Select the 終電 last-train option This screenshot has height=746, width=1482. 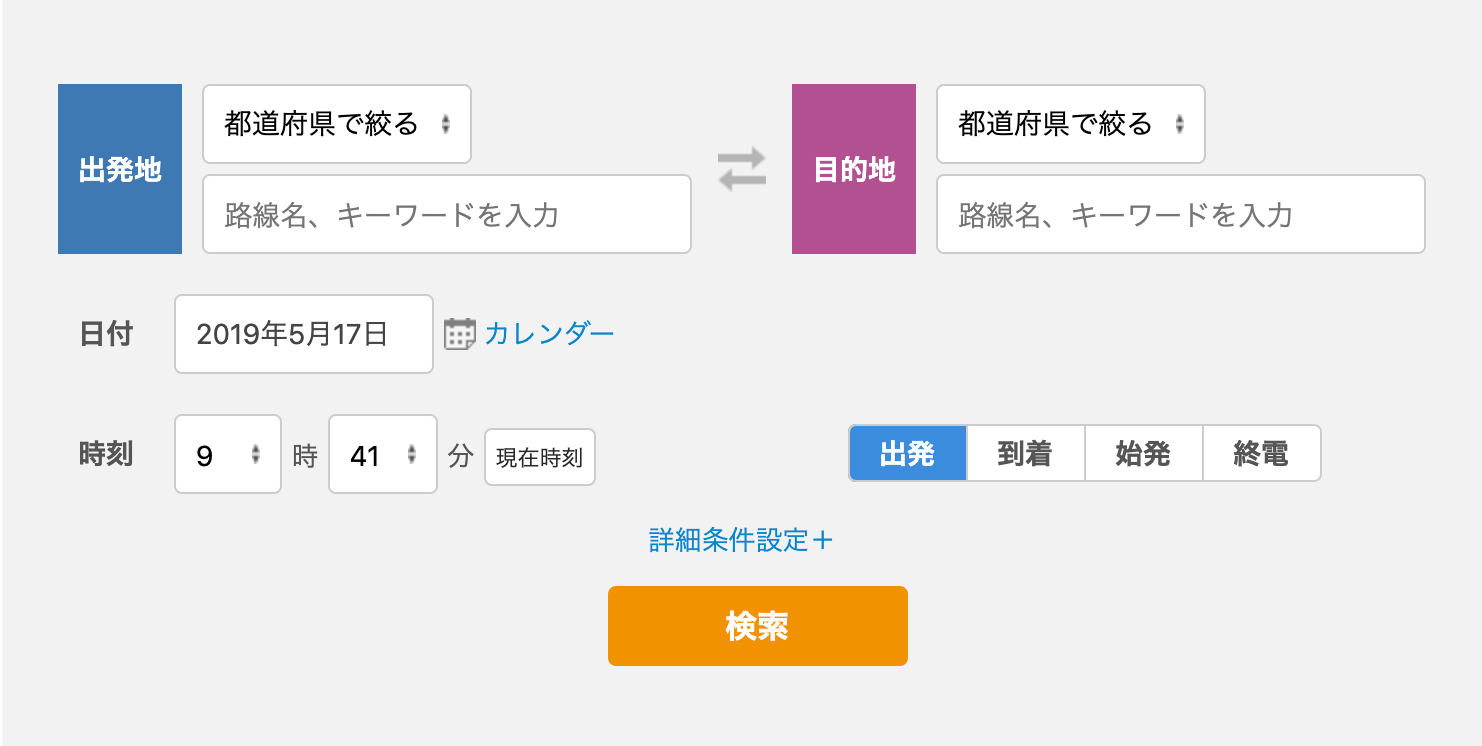click(x=1261, y=453)
